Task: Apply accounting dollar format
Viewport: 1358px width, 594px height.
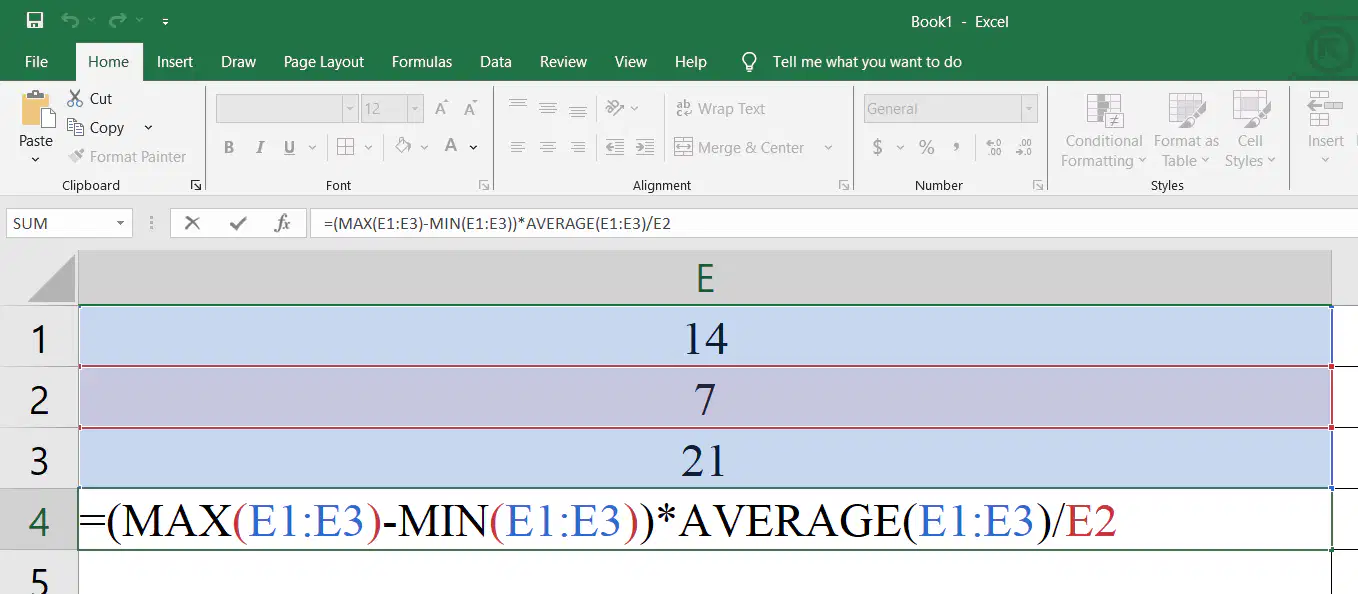Action: 878,147
